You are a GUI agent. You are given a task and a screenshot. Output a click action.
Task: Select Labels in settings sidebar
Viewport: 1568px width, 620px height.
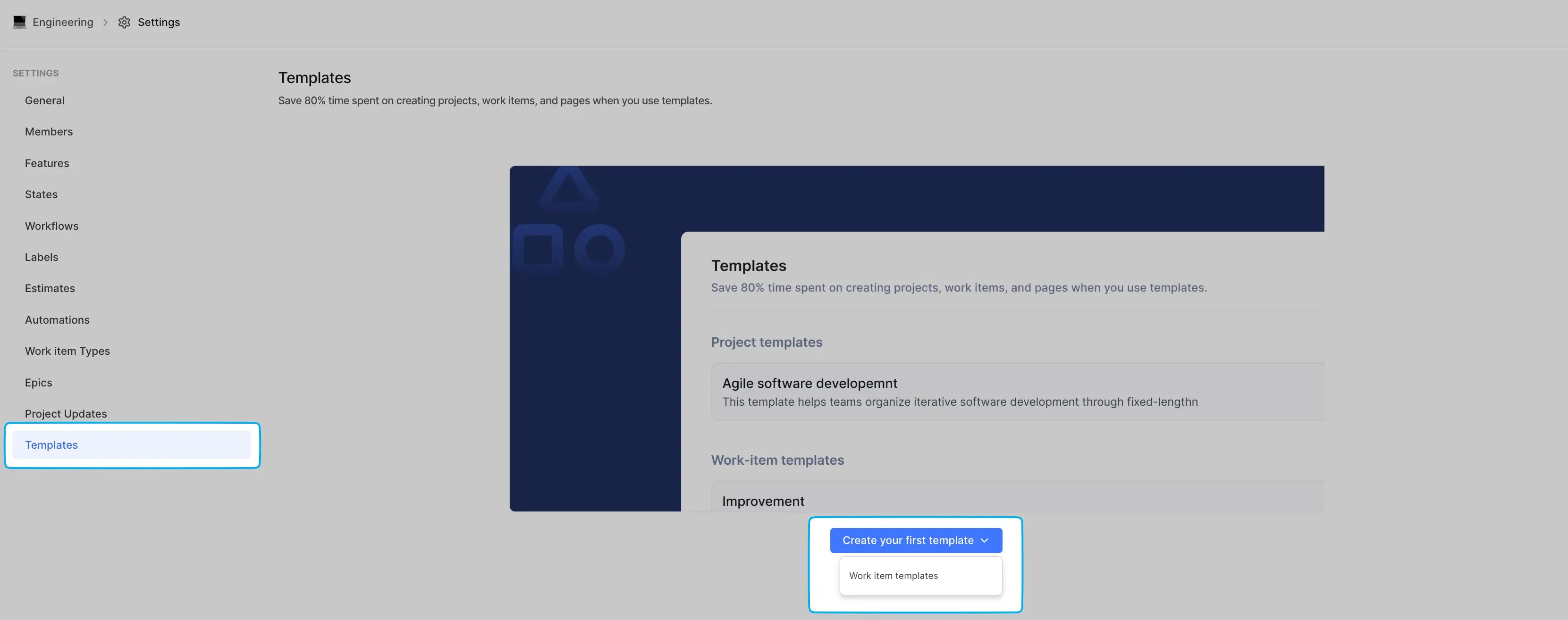pos(42,257)
